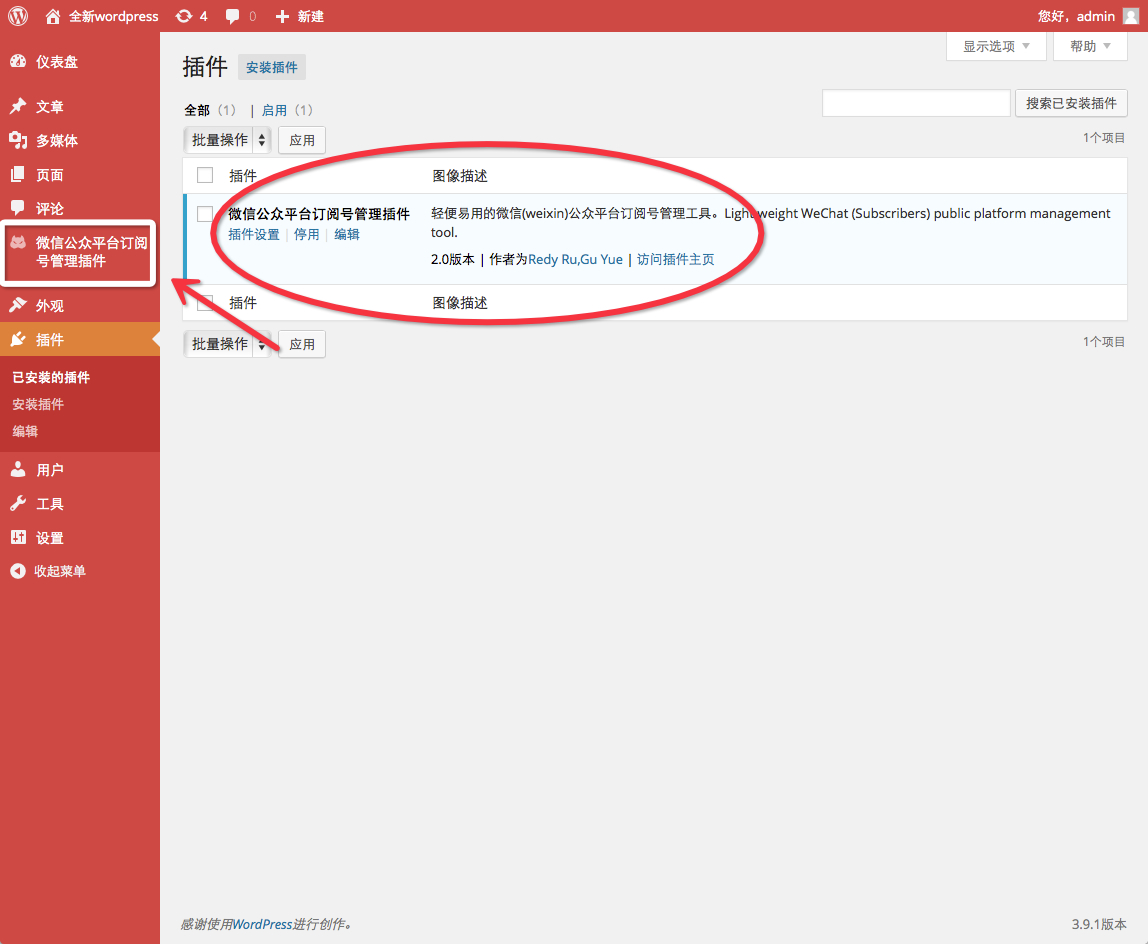Screen dimensions: 1148x944
Task: Open the 插件设置 link
Action: pos(254,234)
